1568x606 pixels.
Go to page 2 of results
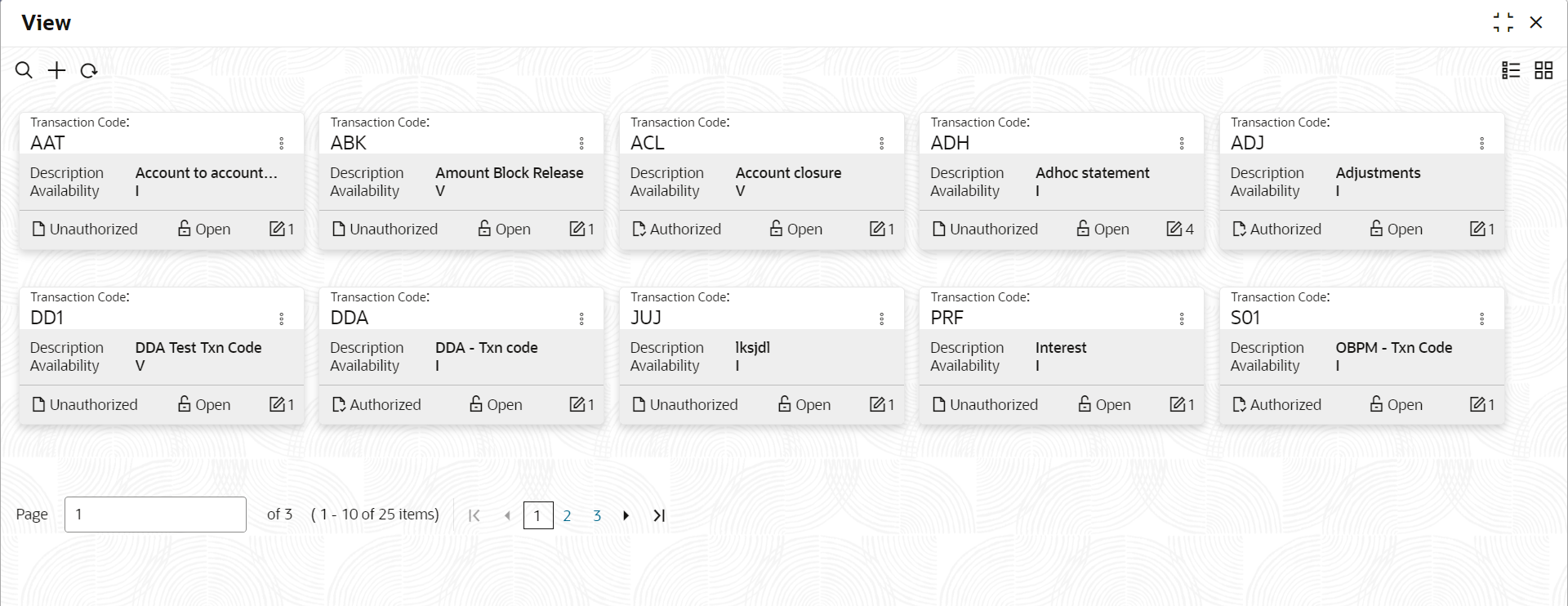567,515
